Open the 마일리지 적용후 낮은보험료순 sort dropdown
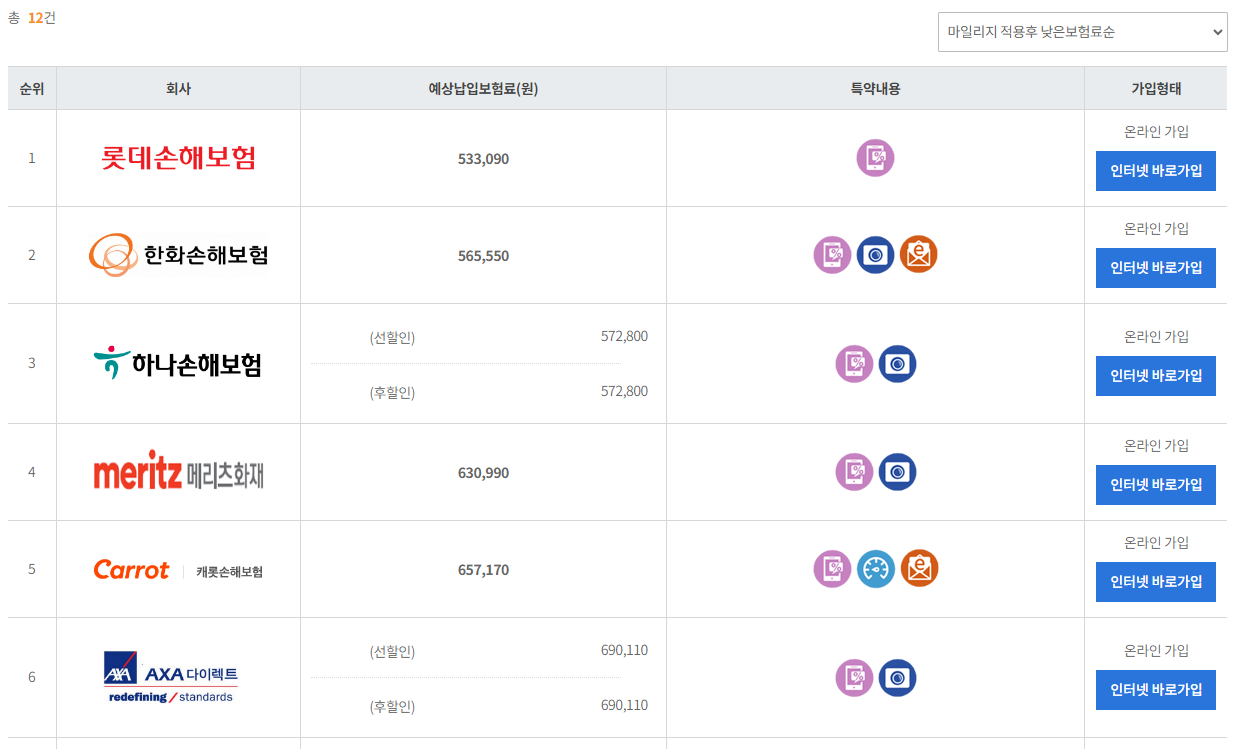This screenshot has width=1244, height=749. 1082,32
